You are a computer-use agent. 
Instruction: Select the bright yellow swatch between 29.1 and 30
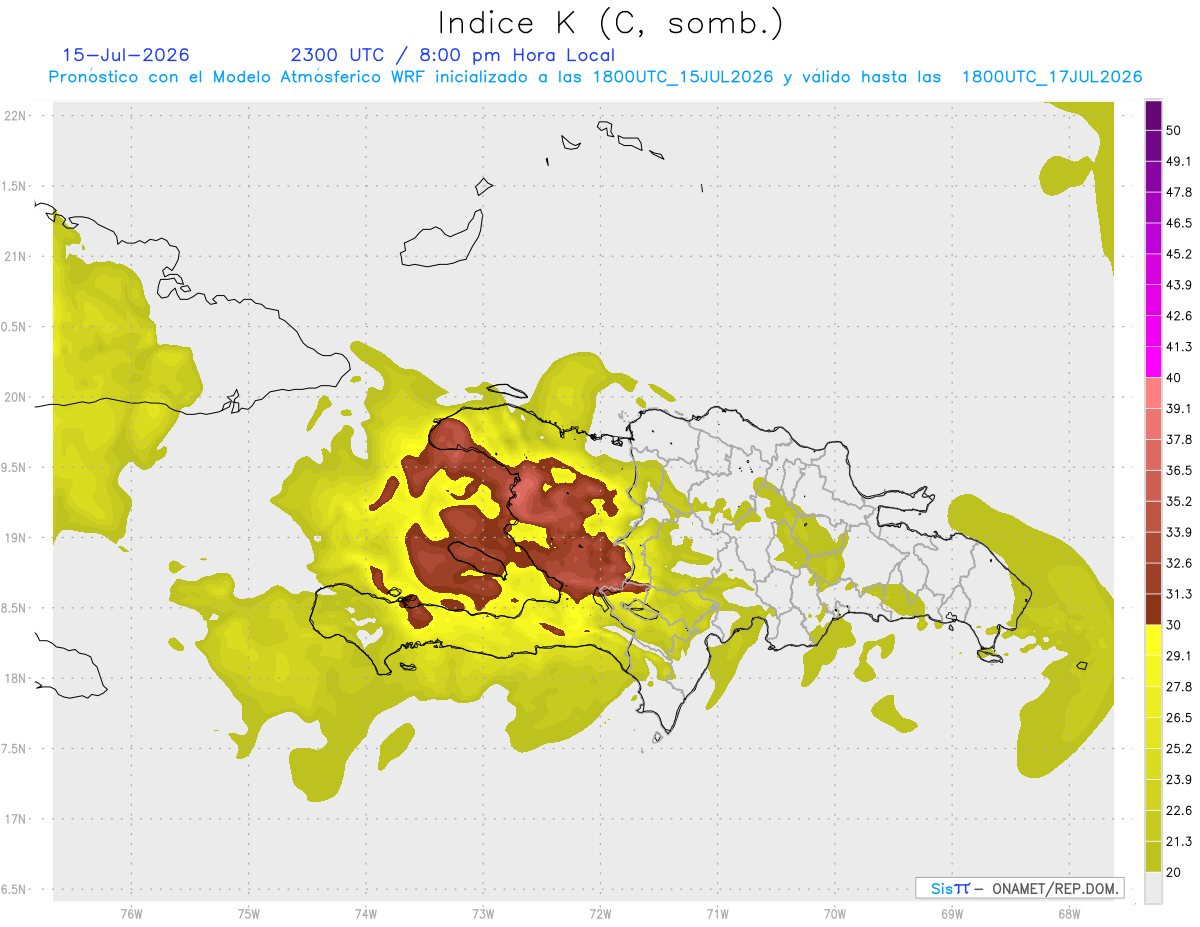pos(1153,640)
